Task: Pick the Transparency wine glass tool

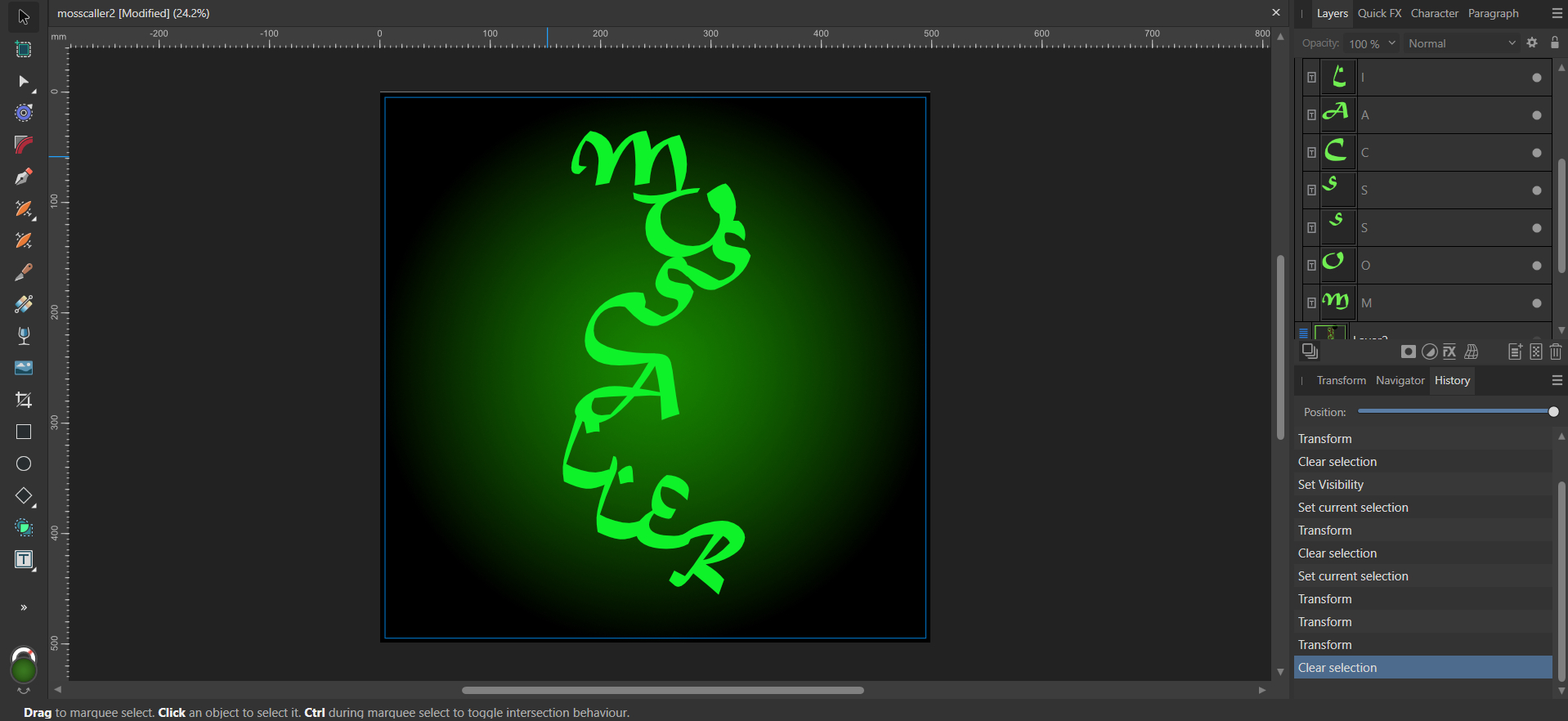Action: point(24,336)
